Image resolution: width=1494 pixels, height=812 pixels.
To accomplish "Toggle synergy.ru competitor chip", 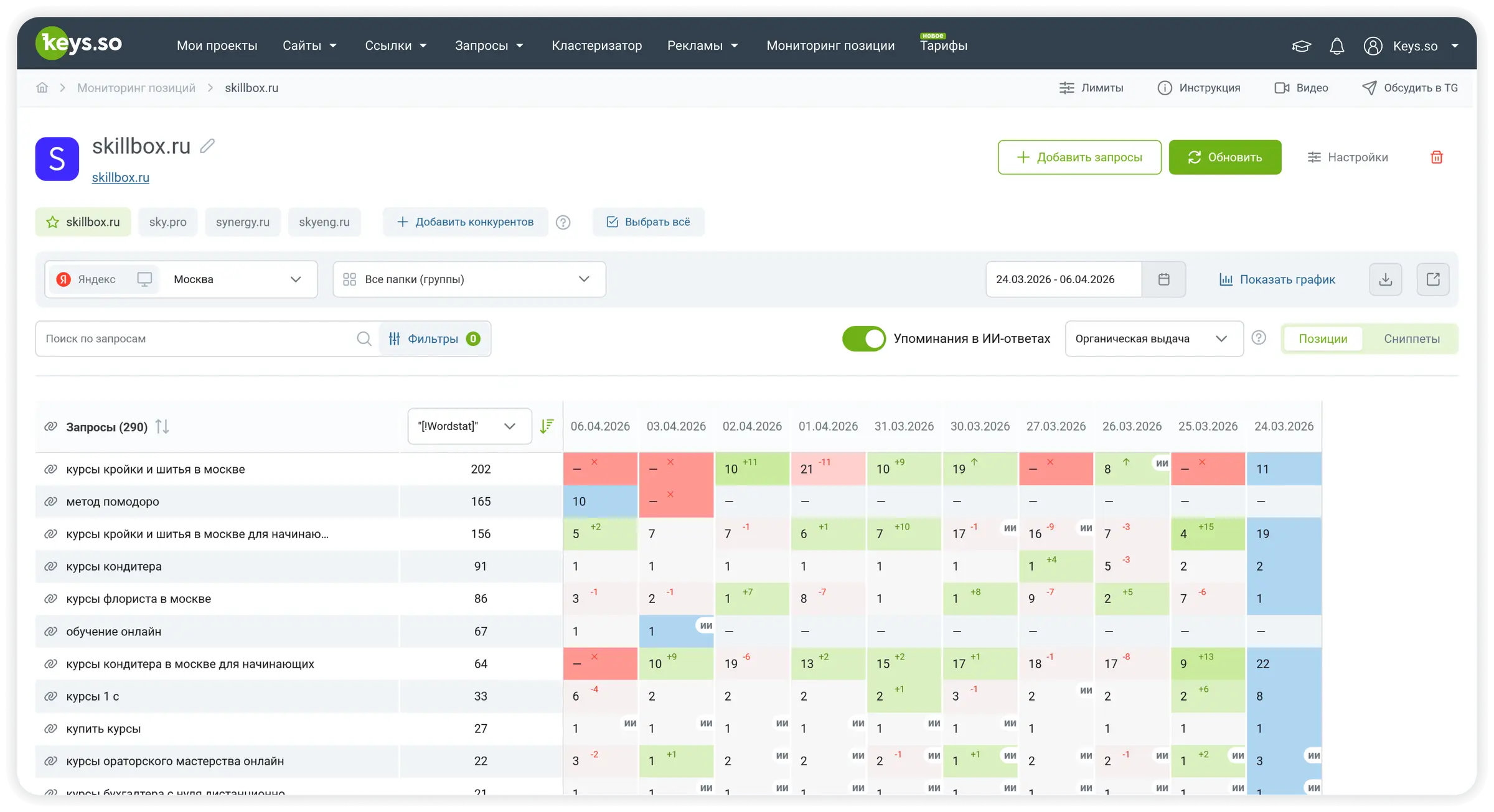I will (x=243, y=222).
